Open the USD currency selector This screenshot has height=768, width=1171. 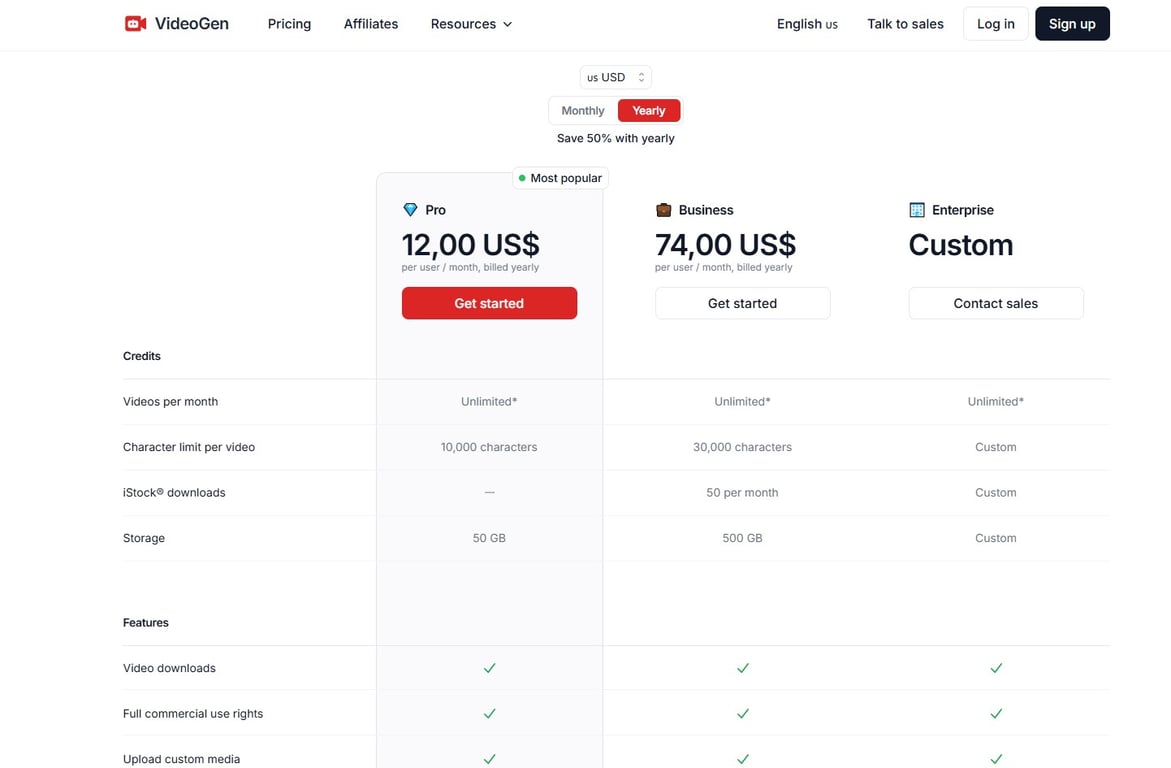click(615, 77)
